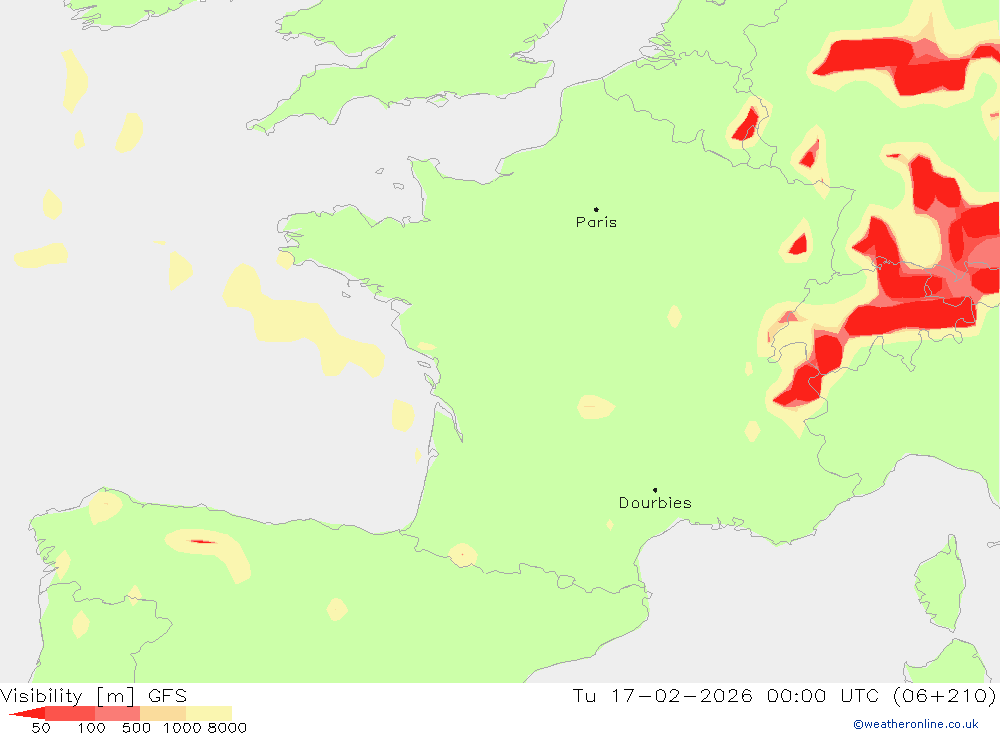Click the black dot marking Paris
The height and width of the screenshot is (733, 1000).
point(596,209)
